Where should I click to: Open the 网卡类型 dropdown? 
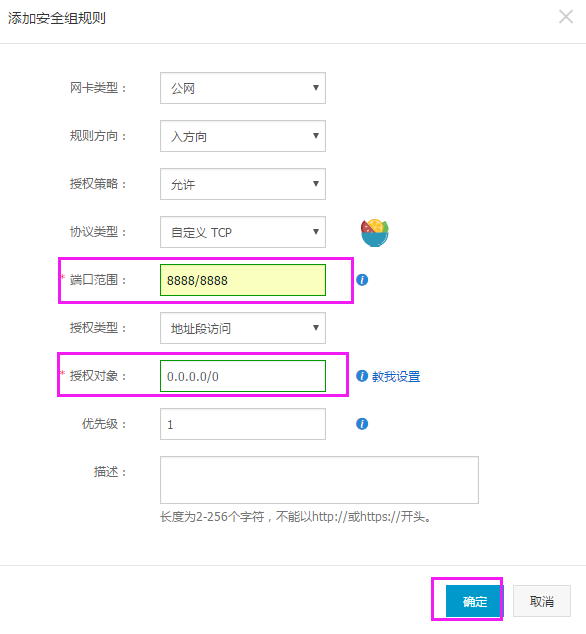point(243,88)
